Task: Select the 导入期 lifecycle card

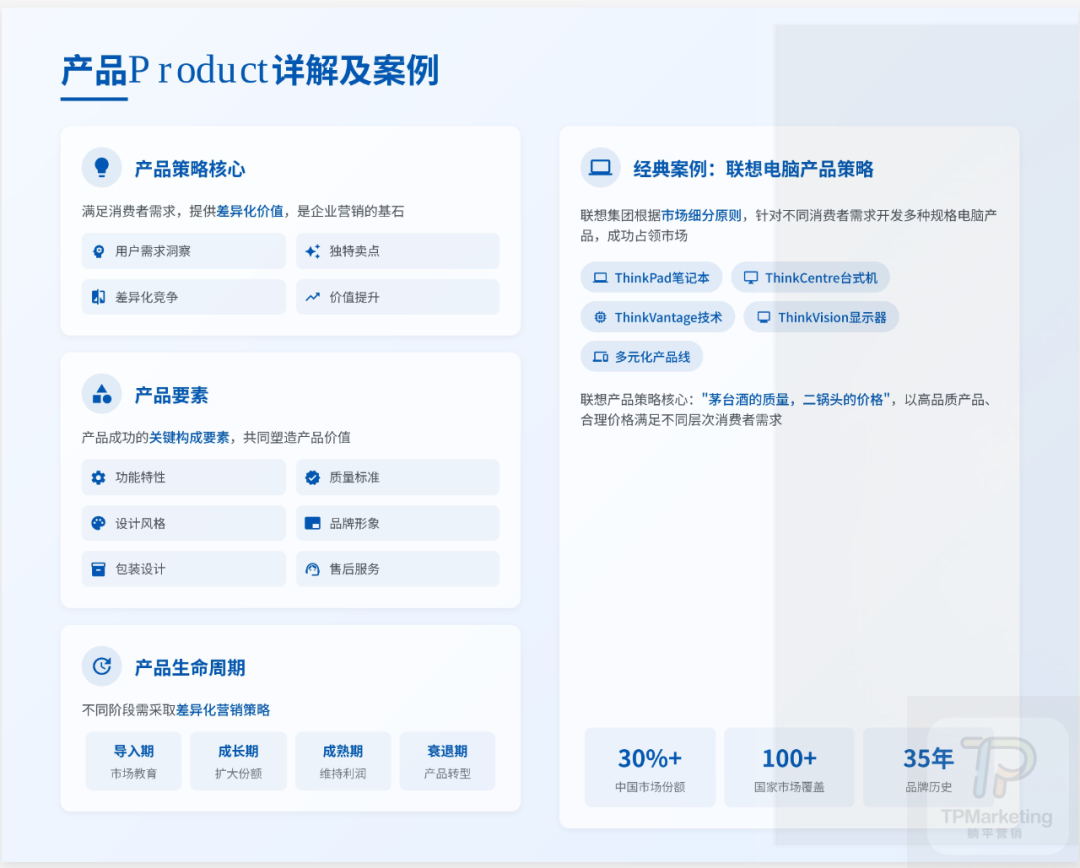Action: (134, 761)
